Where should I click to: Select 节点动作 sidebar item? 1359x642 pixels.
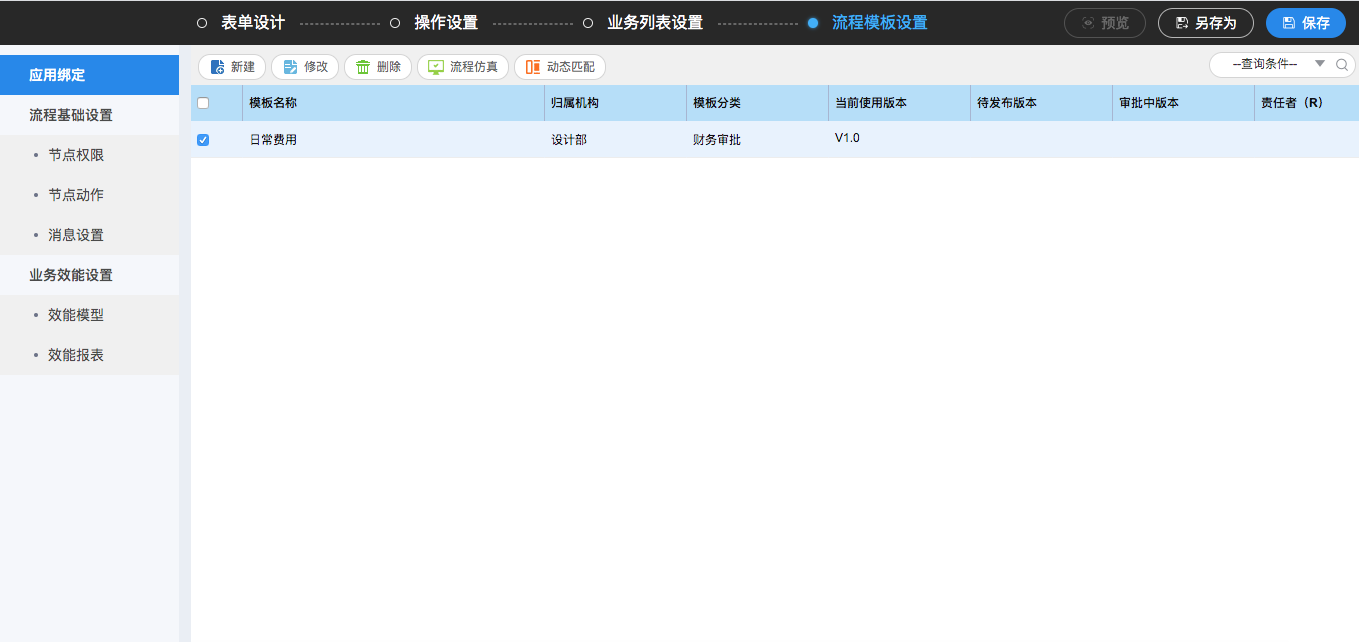coord(89,195)
